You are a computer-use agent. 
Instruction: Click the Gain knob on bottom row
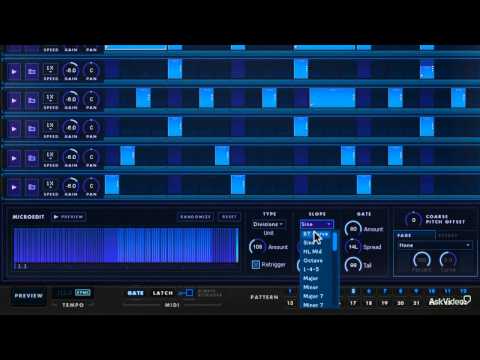(x=71, y=186)
